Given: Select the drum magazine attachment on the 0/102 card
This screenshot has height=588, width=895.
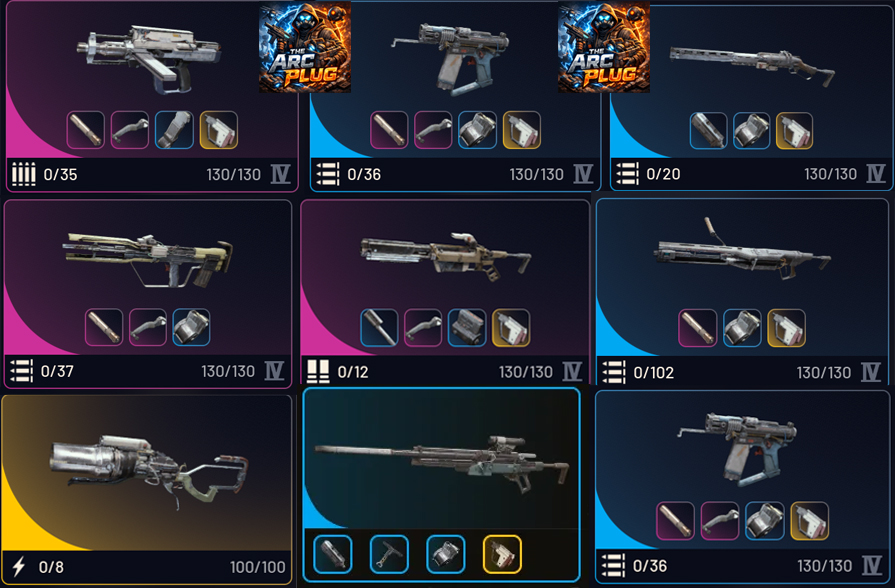Looking at the screenshot, I should (x=742, y=328).
